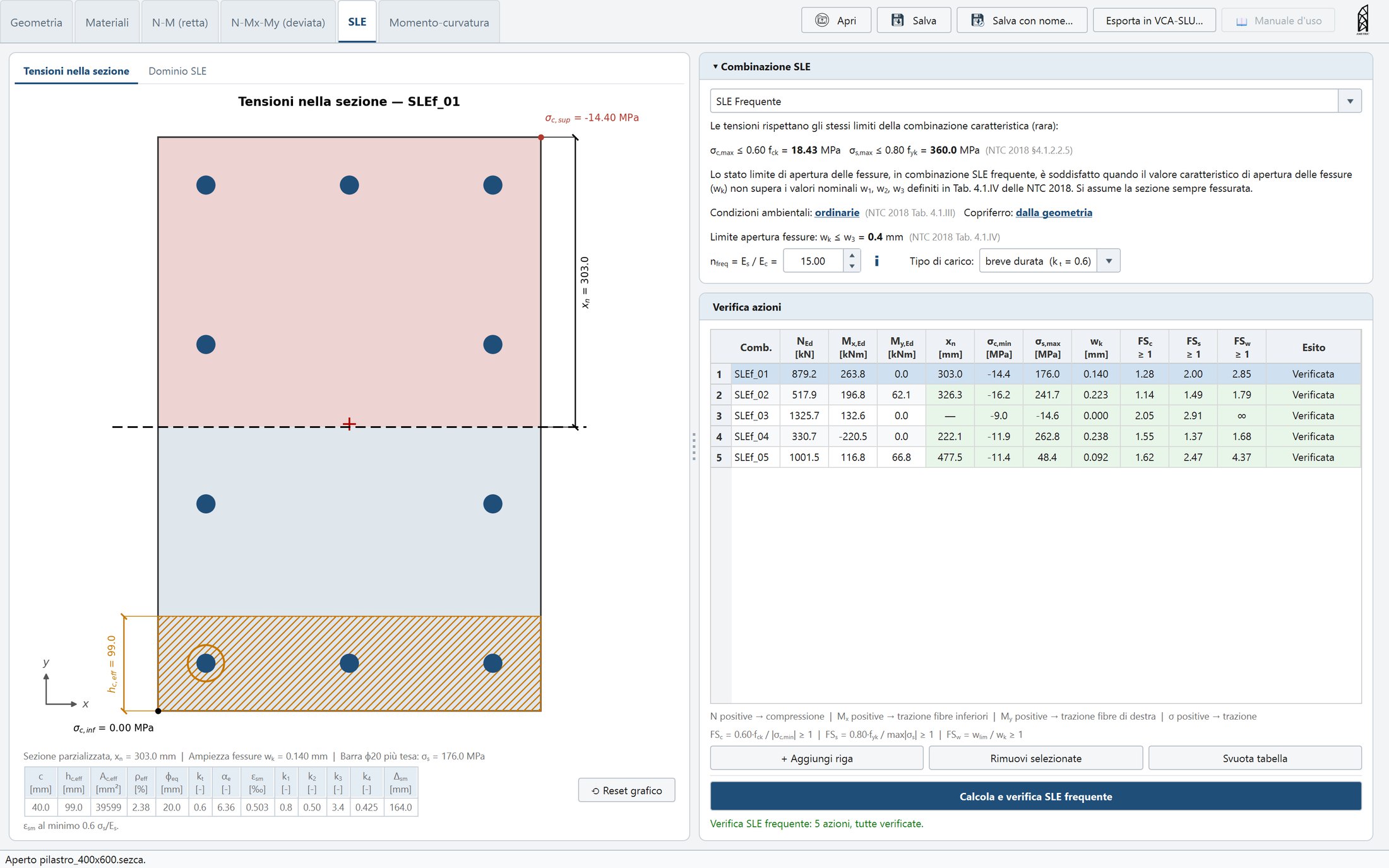
Task: Click row number 1 header in table
Action: pos(719,374)
